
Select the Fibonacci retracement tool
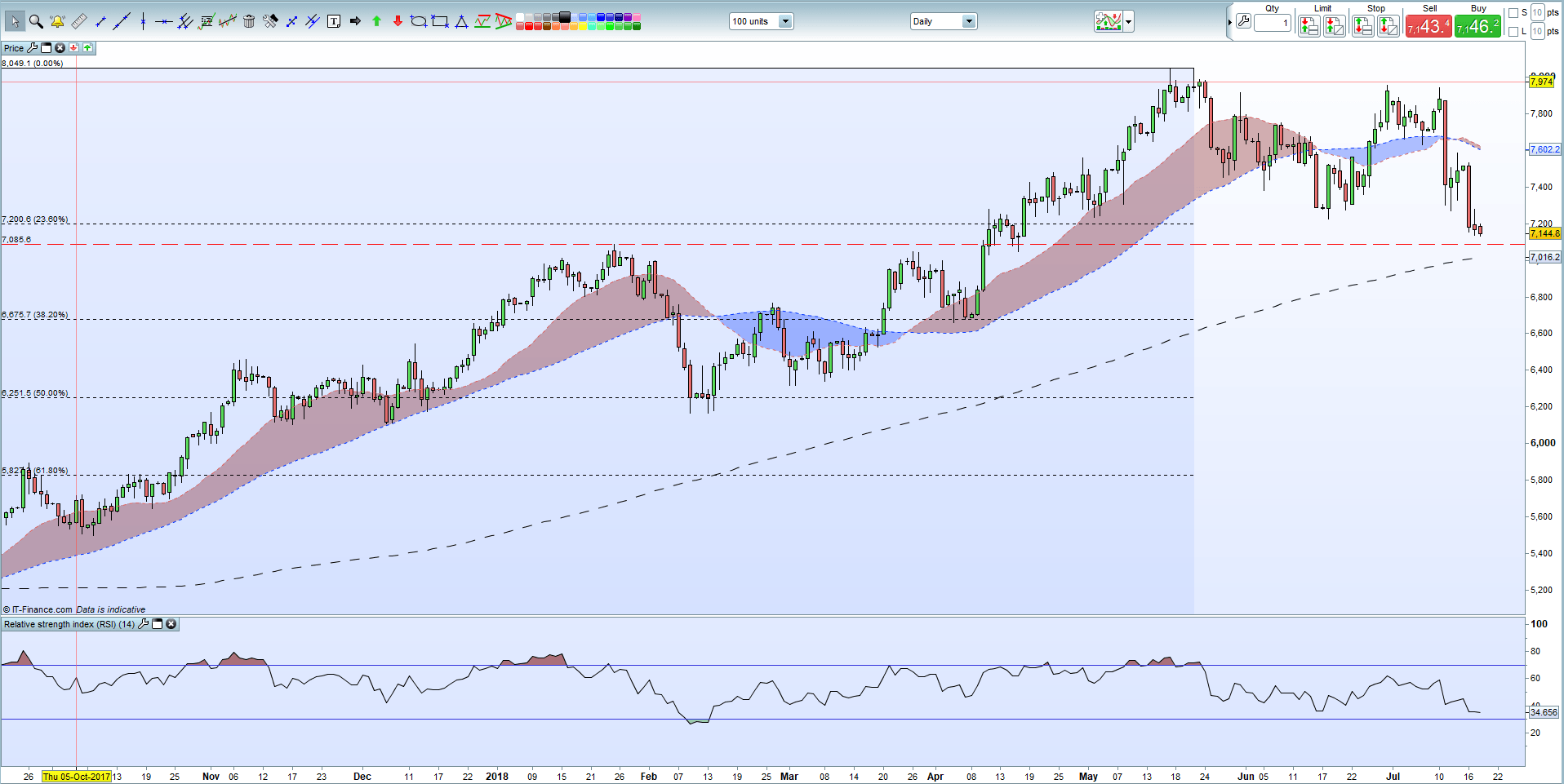(207, 21)
